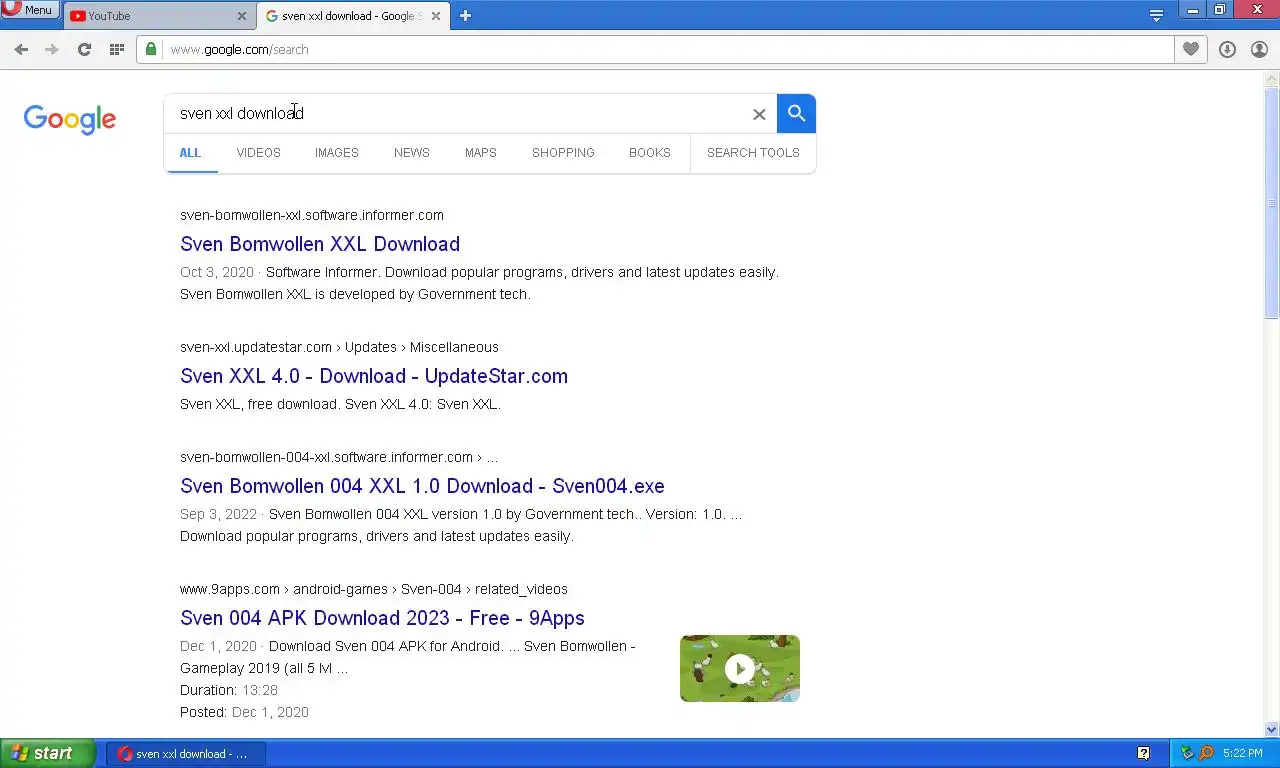Open a new tab with plus button
1280x768 pixels.
(465, 16)
